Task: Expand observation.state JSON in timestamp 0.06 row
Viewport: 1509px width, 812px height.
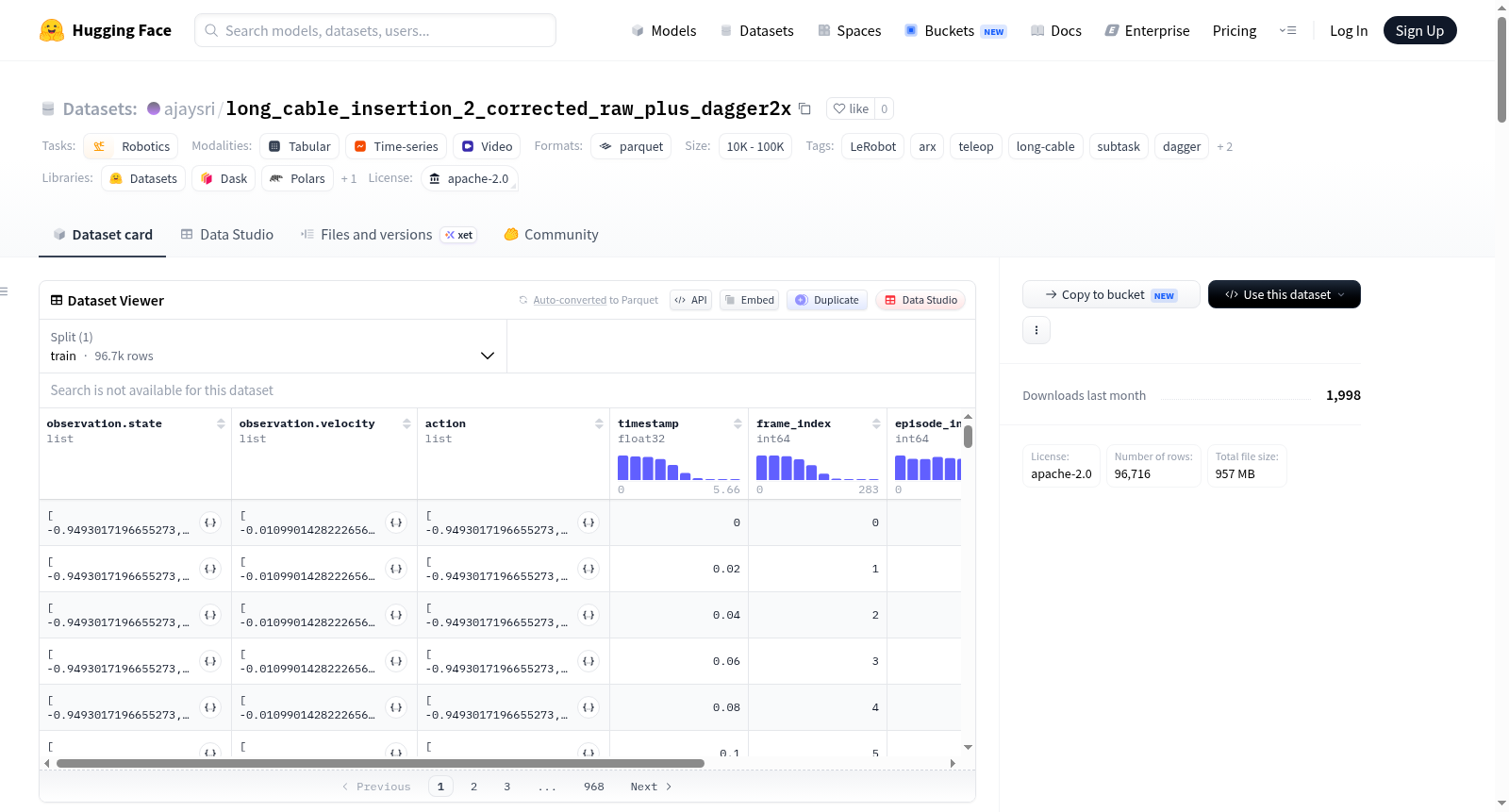Action: click(210, 661)
